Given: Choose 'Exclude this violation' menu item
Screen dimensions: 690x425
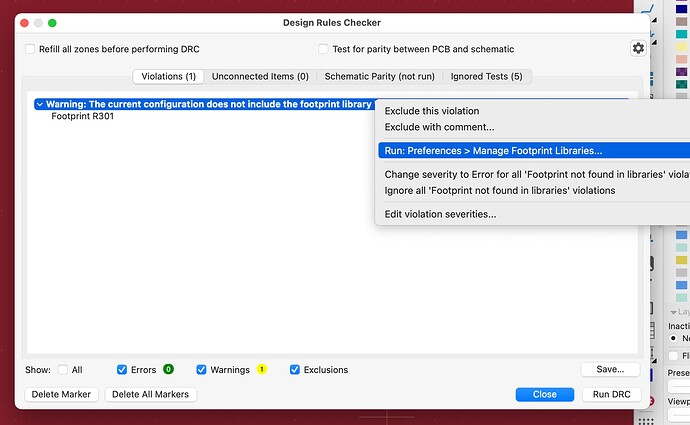Looking at the screenshot, I should pyautogui.click(x=432, y=111).
